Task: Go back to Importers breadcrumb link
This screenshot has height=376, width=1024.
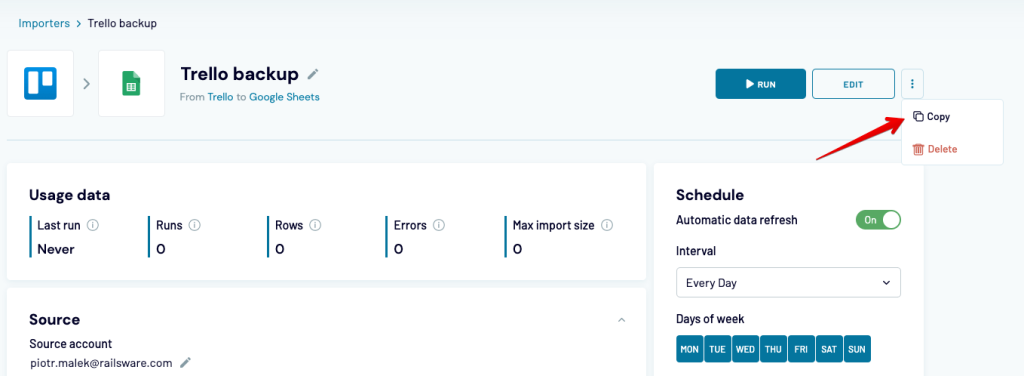Action: 44,24
